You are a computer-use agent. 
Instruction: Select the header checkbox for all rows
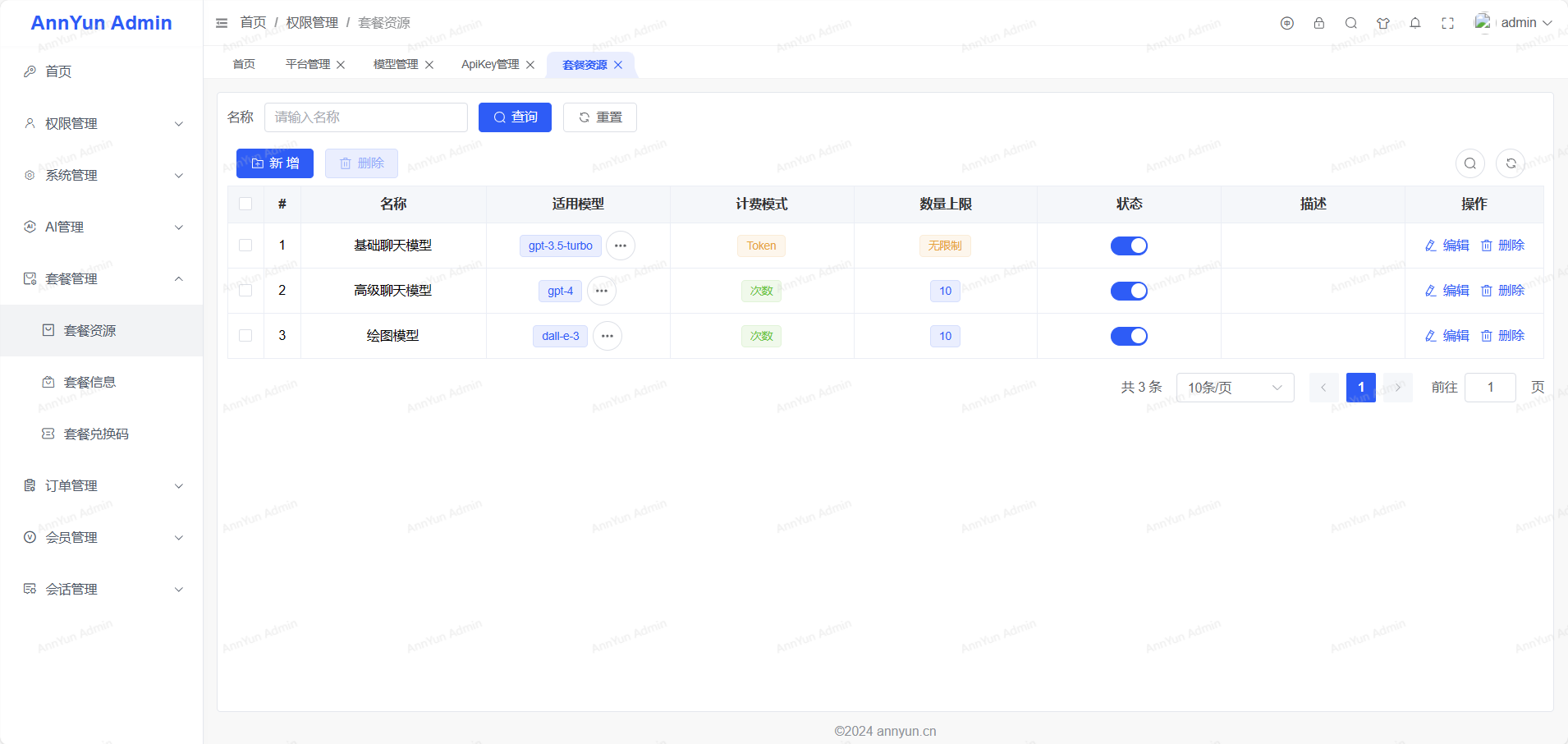coord(245,204)
